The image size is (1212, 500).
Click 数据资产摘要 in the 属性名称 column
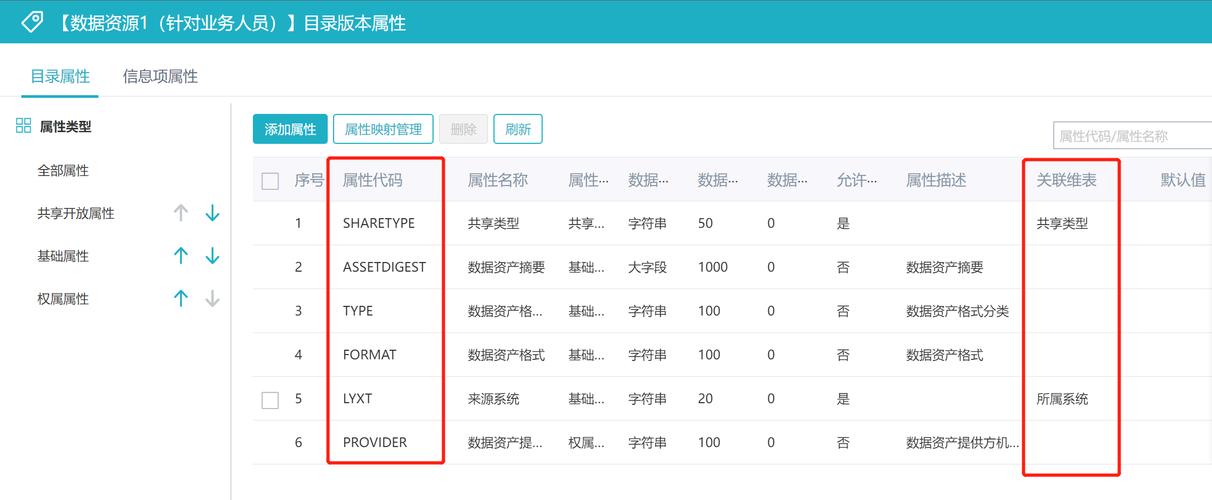pos(507,267)
